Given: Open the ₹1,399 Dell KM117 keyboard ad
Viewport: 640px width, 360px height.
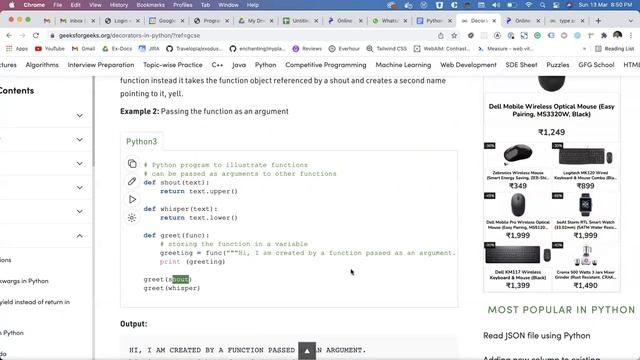Looking at the screenshot, I should tap(518, 266).
